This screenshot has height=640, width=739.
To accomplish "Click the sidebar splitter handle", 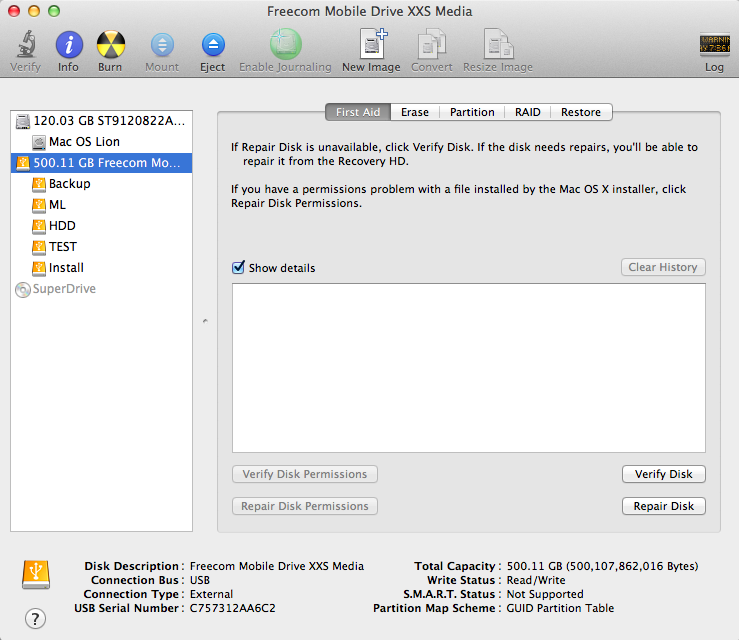I will (x=205, y=321).
